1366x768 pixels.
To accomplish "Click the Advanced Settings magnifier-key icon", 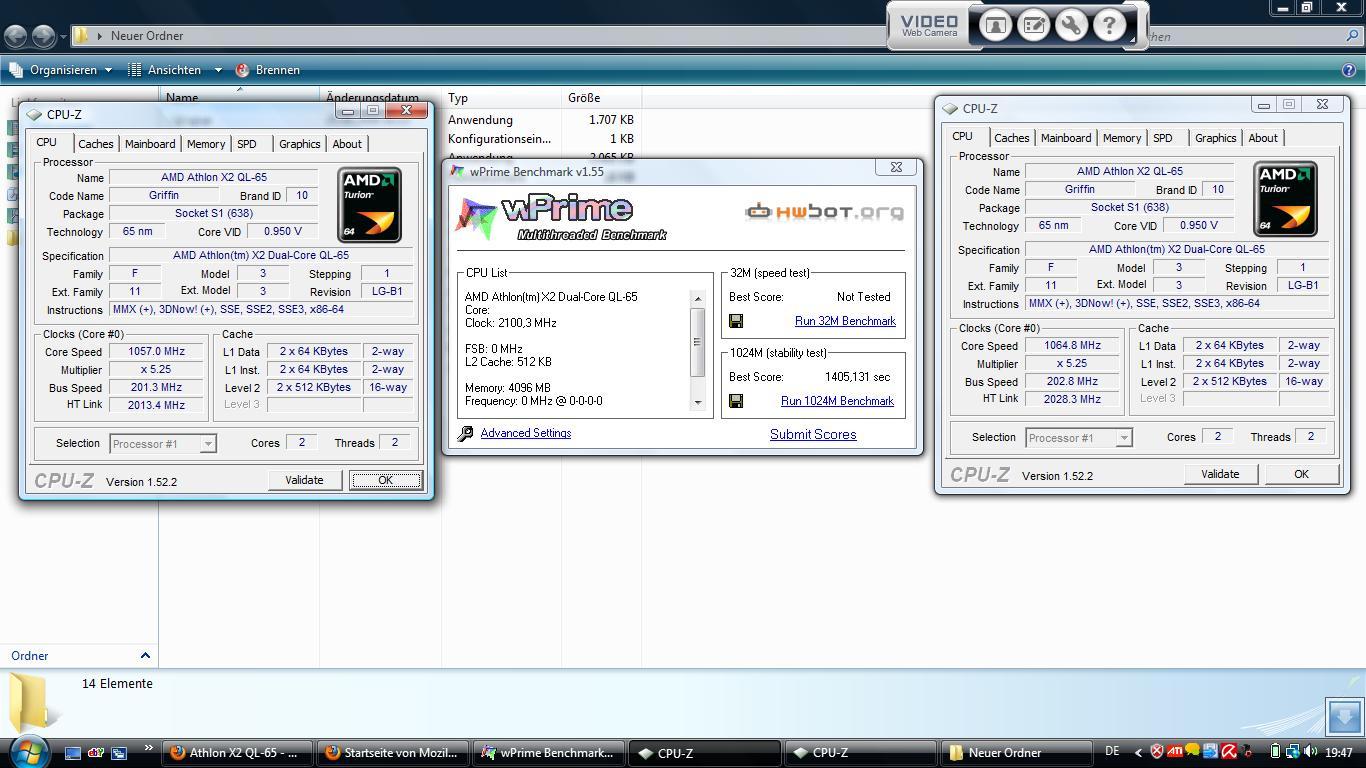I will pos(465,434).
